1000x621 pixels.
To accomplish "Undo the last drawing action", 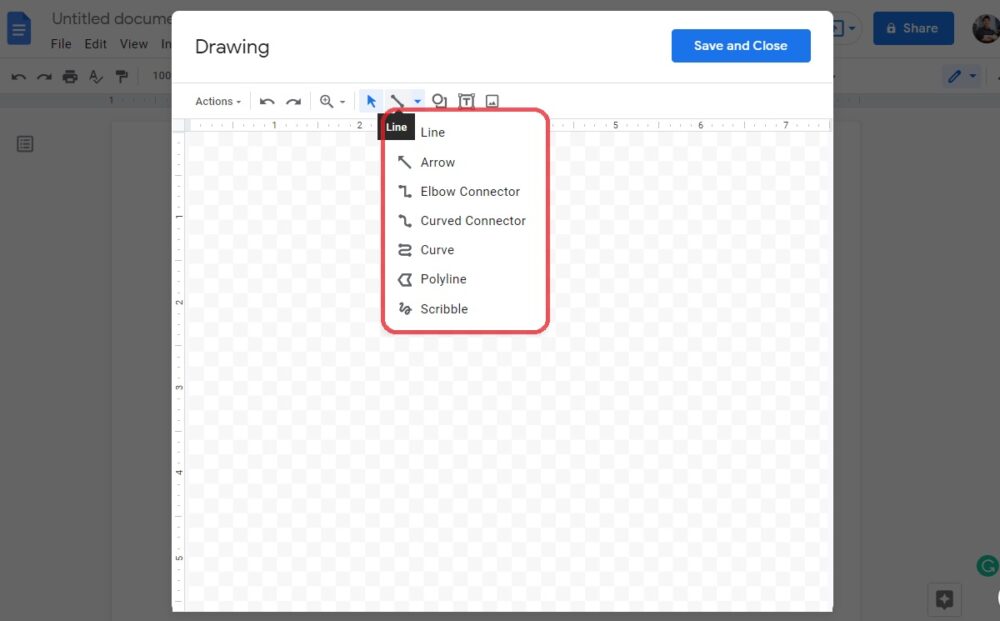I will coord(267,100).
